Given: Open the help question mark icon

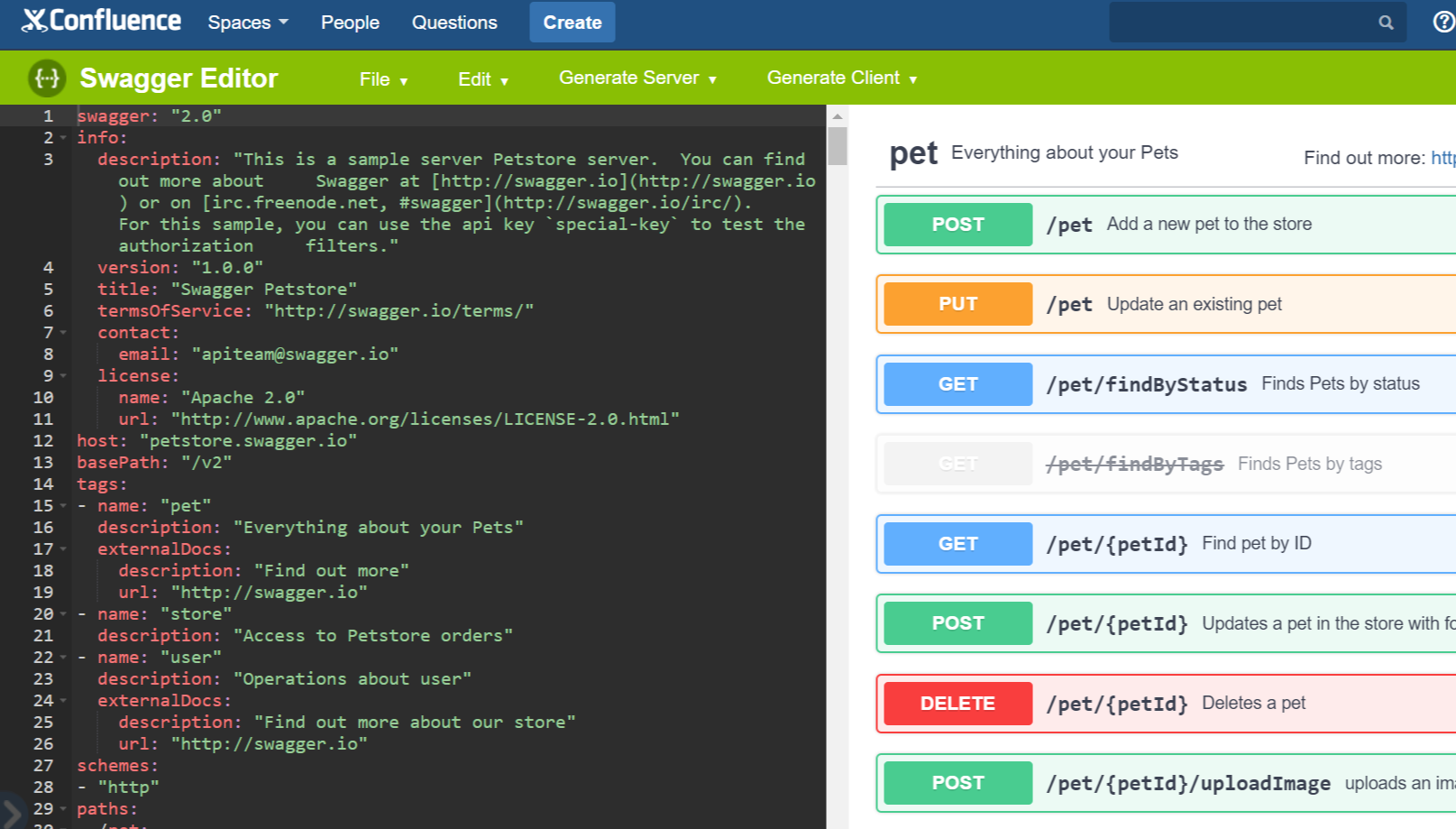Looking at the screenshot, I should coord(1442,23).
